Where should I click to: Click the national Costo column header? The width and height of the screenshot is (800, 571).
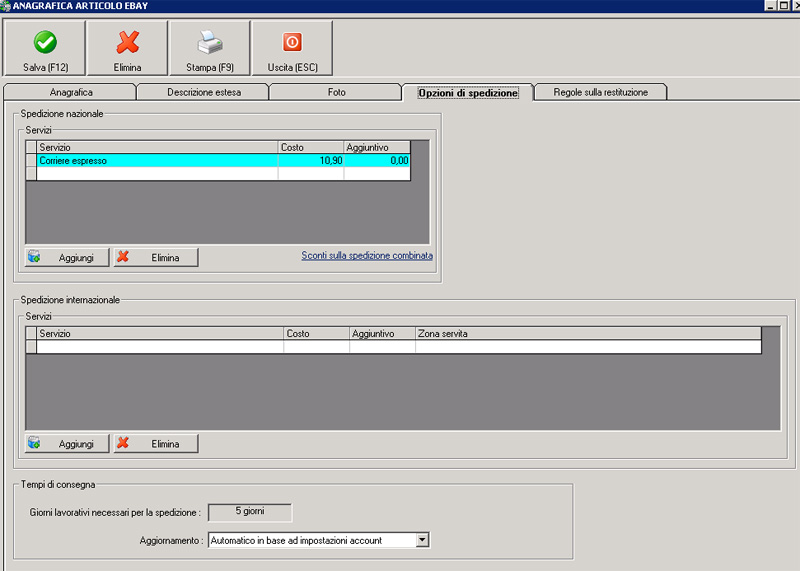click(x=311, y=147)
